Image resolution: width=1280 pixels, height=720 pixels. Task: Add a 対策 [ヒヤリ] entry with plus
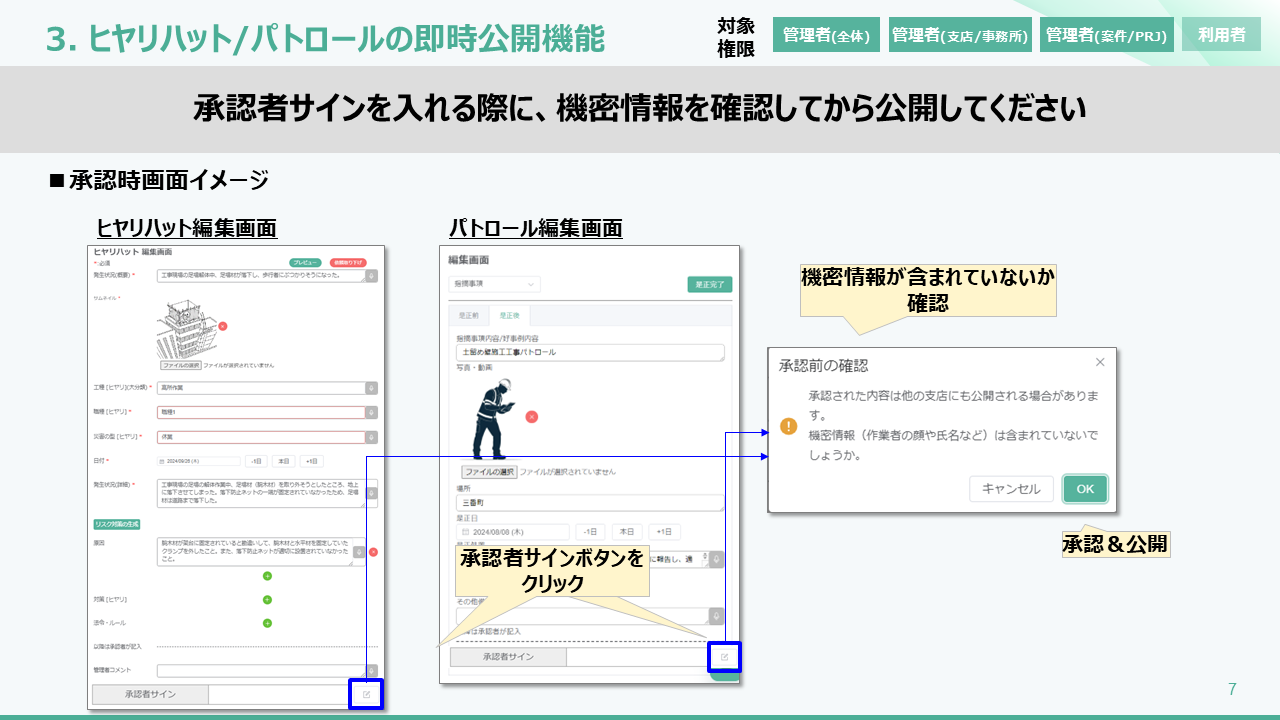[267, 600]
